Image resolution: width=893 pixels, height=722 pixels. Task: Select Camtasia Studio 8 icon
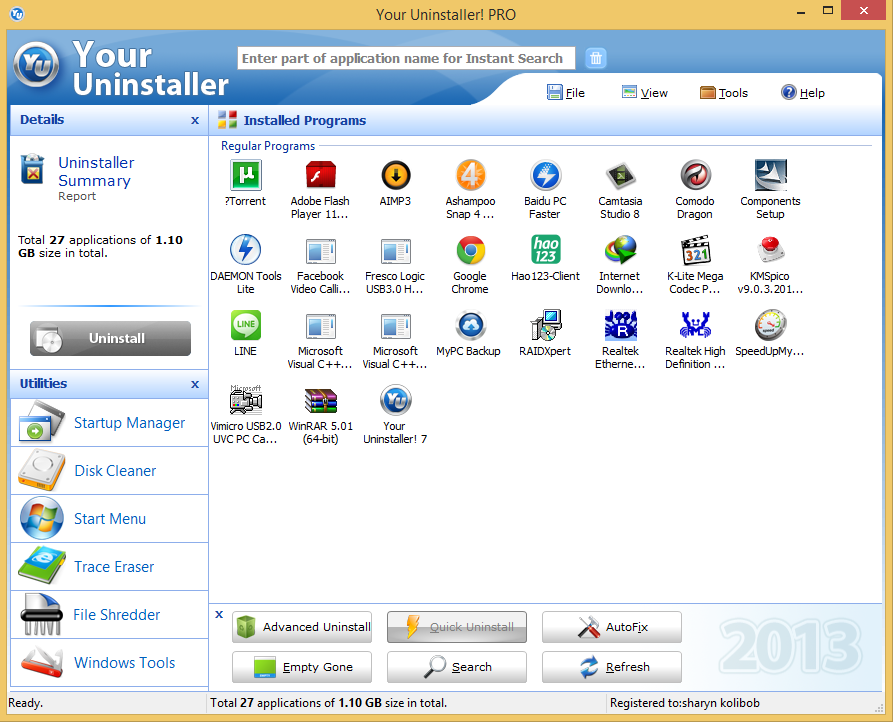click(620, 175)
